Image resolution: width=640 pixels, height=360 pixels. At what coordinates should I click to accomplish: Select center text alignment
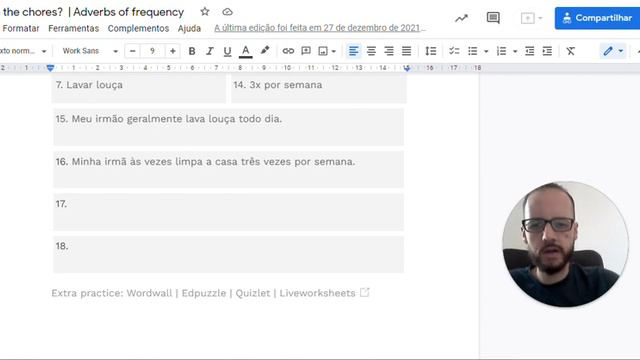pos(371,51)
